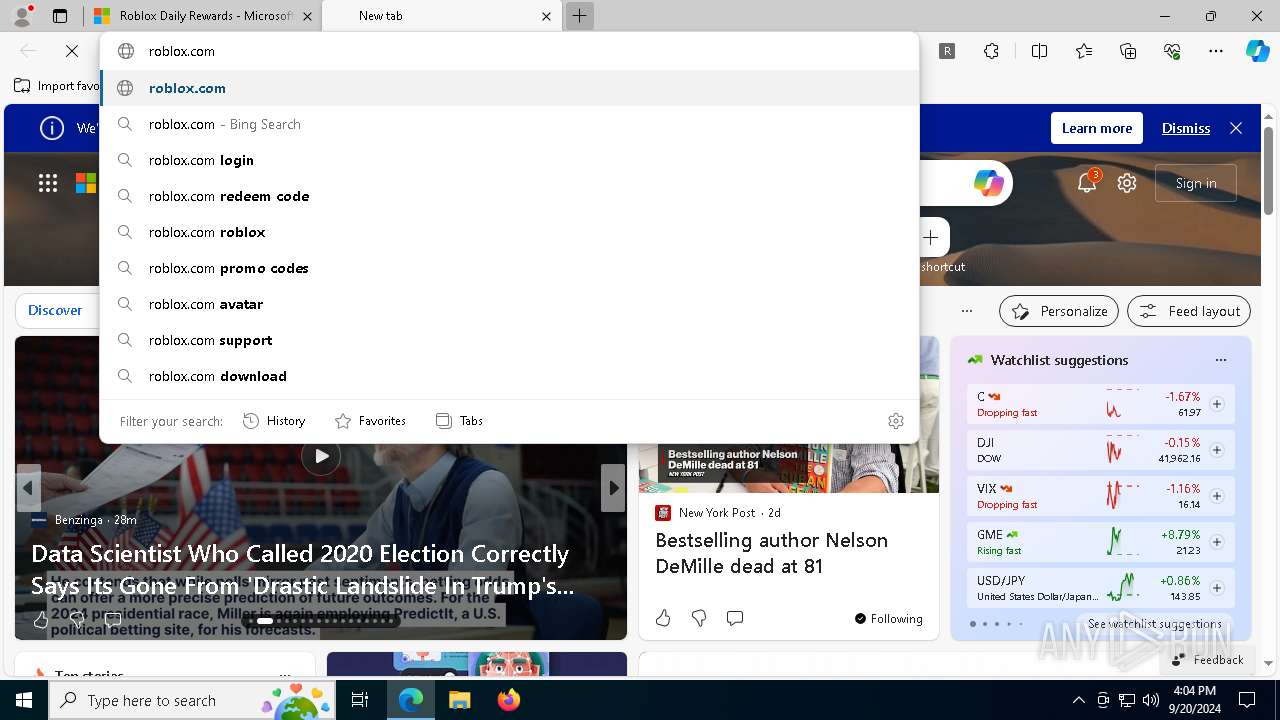Open a new browser tab

(x=579, y=16)
